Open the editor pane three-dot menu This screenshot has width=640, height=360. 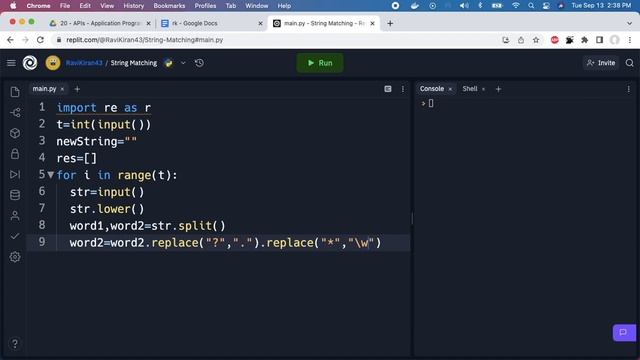coord(402,89)
